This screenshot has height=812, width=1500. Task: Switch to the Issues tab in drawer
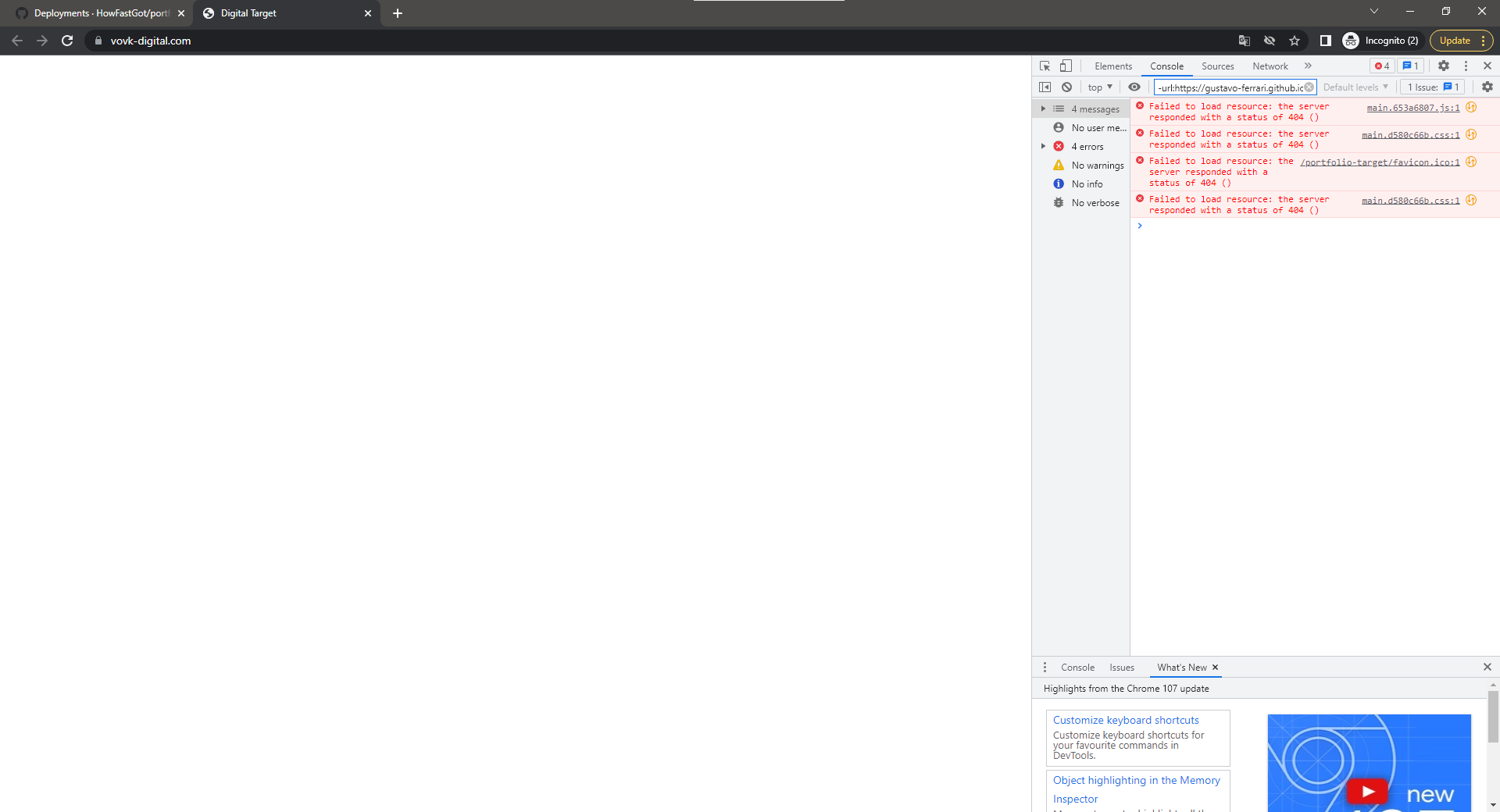[x=1122, y=668]
